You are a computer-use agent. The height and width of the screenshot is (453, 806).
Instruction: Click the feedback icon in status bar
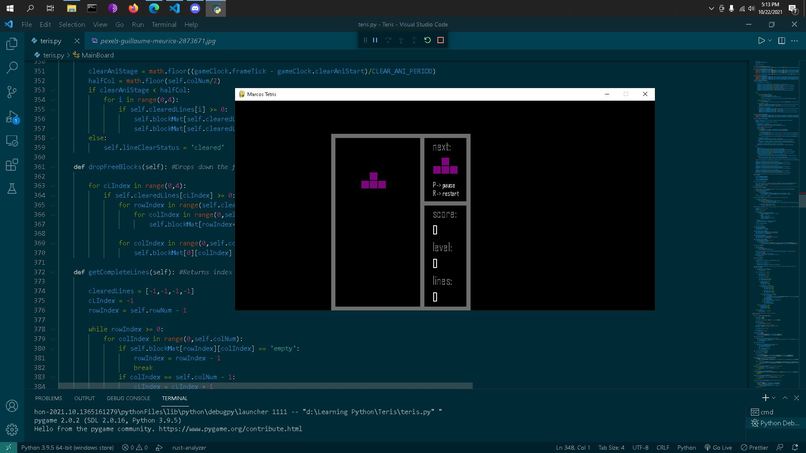(x=780, y=447)
